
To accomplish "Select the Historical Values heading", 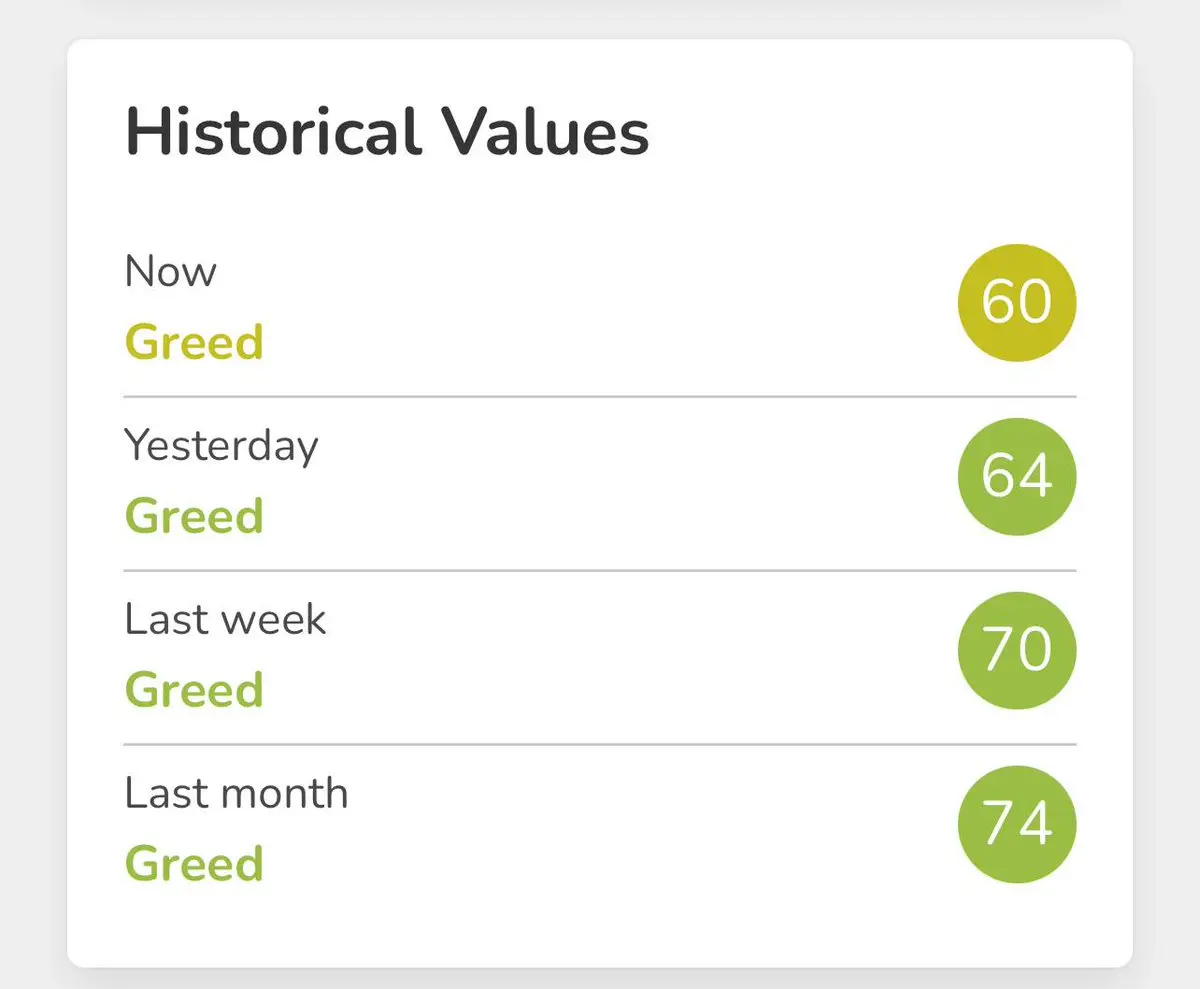I will 387,132.
